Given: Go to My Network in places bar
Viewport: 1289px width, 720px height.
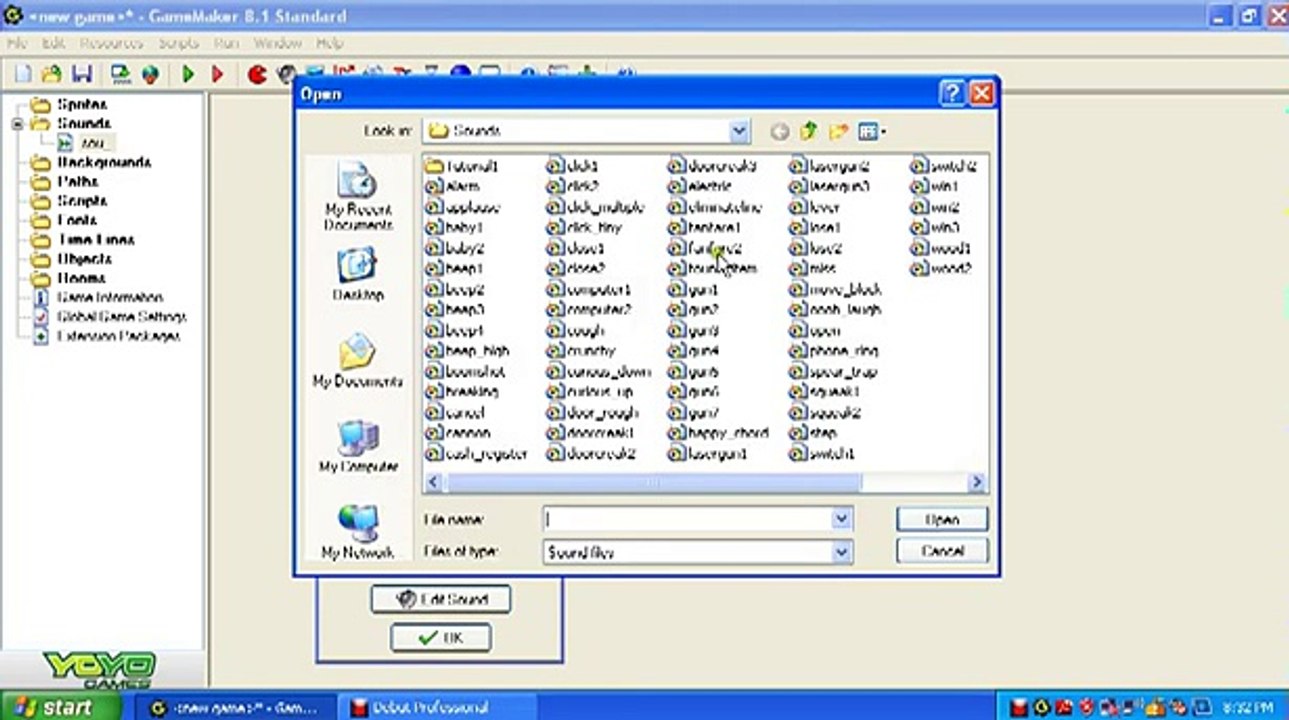Looking at the screenshot, I should pyautogui.click(x=357, y=531).
